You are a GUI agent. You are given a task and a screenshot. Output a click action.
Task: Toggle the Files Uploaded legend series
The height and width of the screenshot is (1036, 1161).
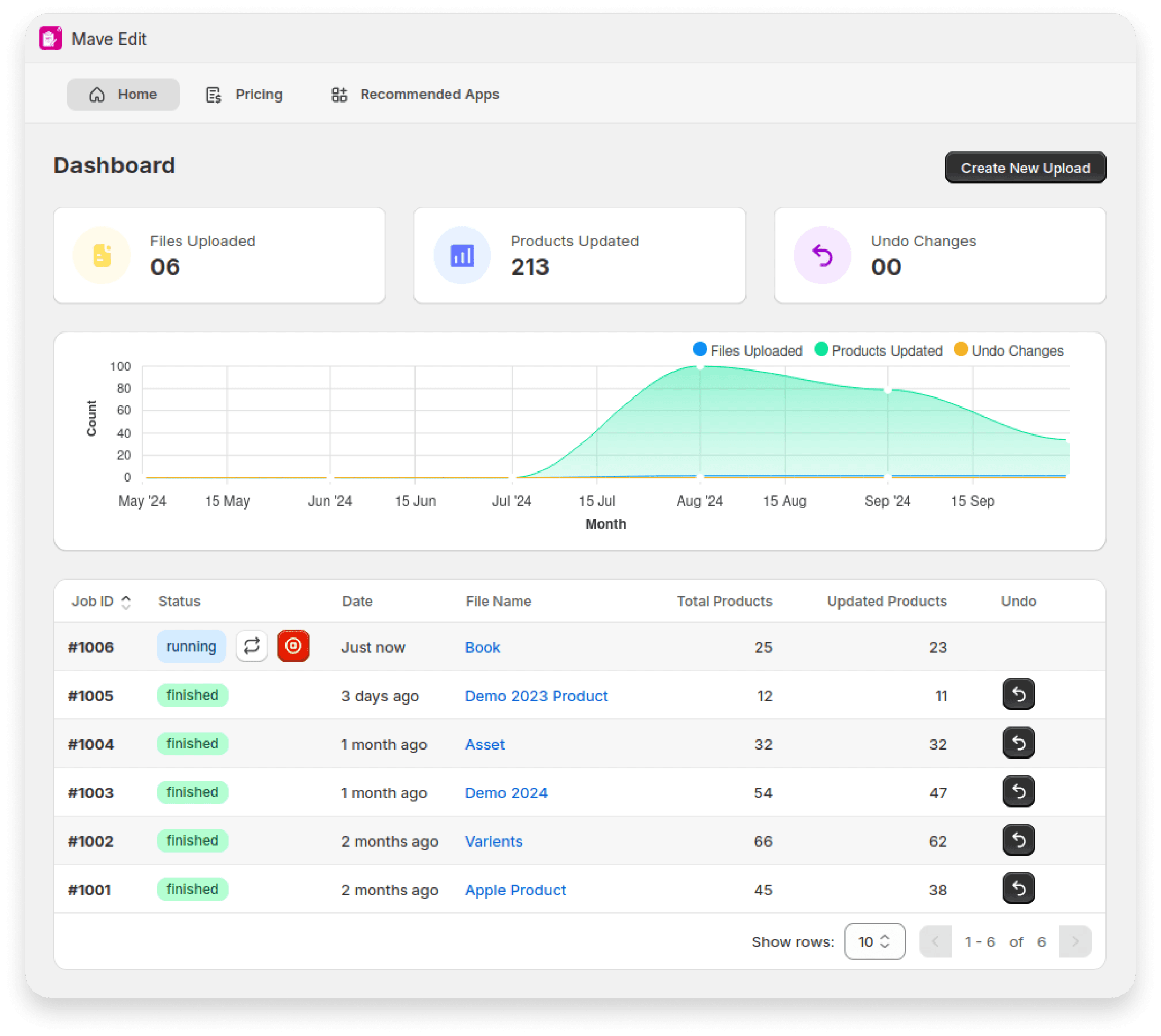747,350
